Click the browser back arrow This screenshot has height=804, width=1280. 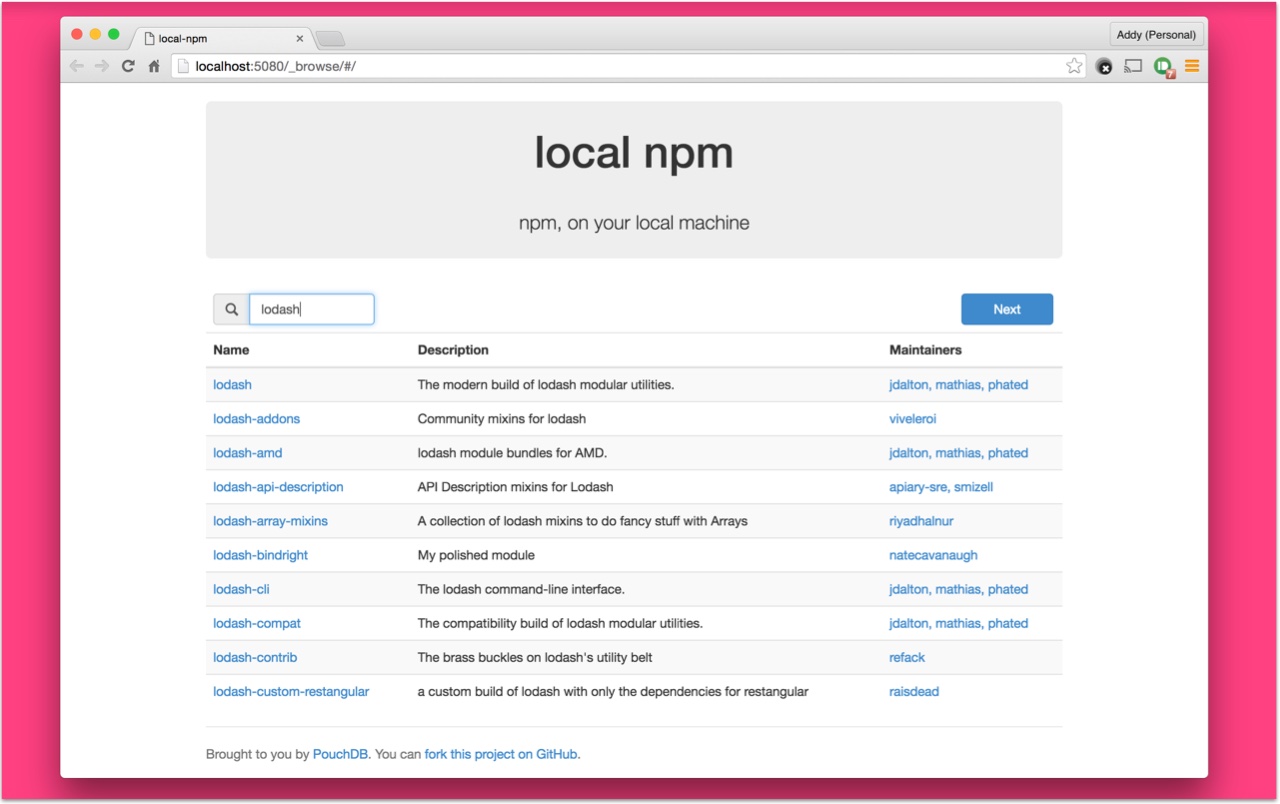(x=77, y=66)
